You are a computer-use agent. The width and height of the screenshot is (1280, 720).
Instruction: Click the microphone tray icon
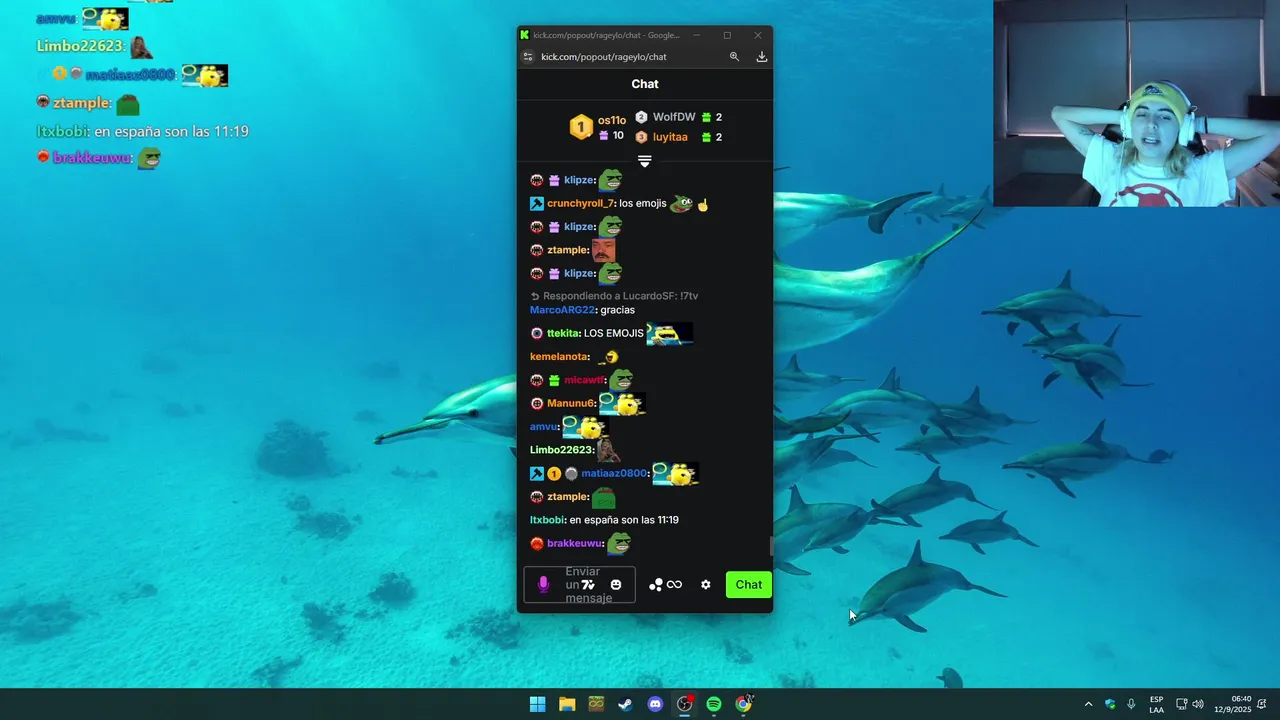pyautogui.click(x=1131, y=704)
